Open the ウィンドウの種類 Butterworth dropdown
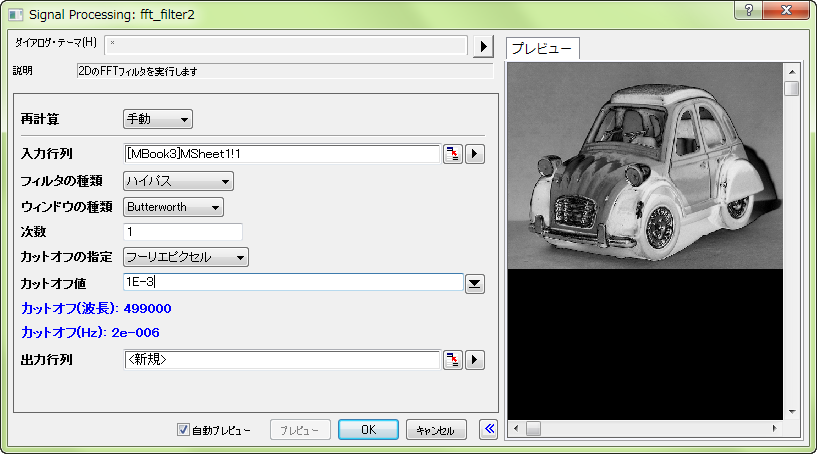Viewport: 817px width, 454px height. pyautogui.click(x=174, y=207)
